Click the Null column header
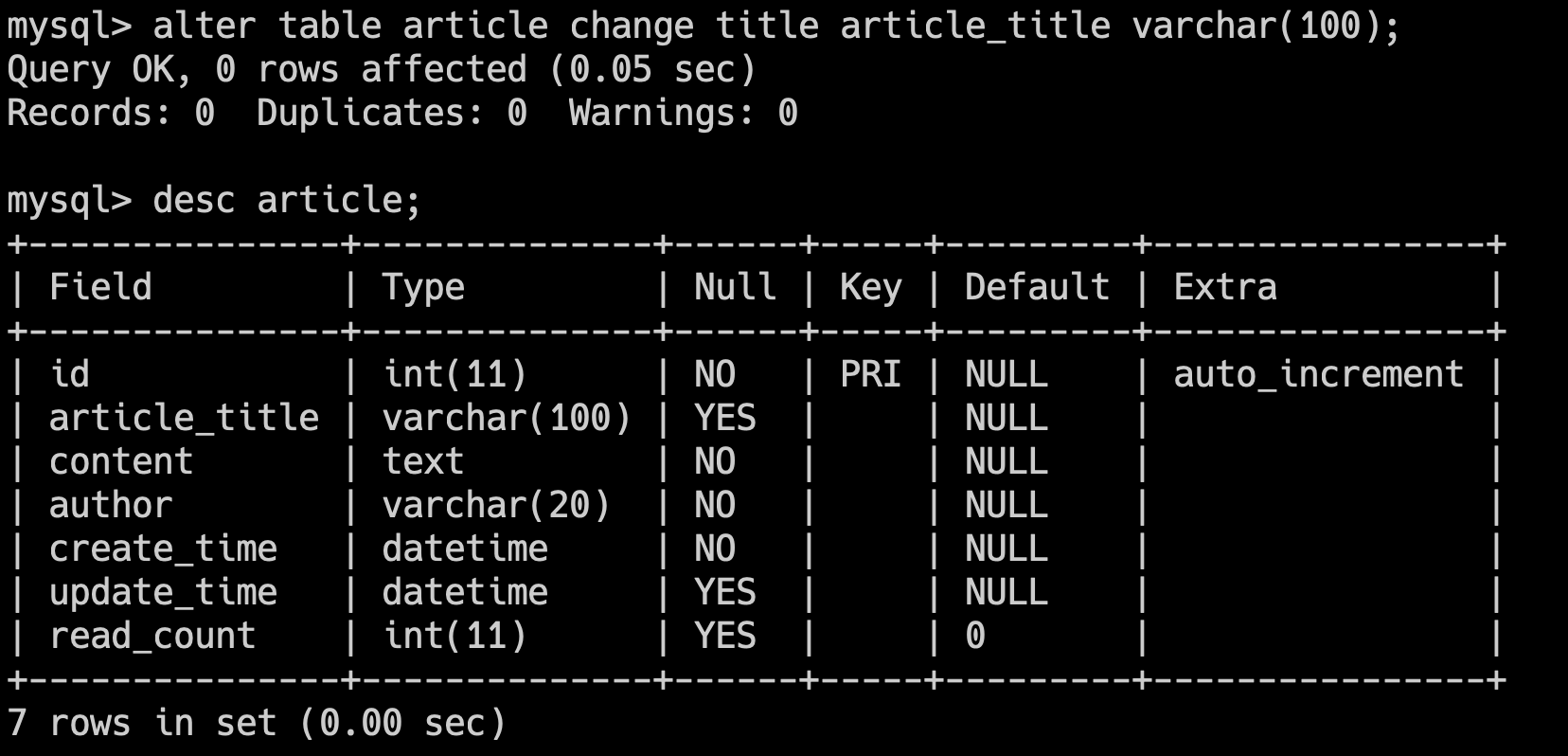The image size is (1568, 756). pyautogui.click(x=735, y=287)
